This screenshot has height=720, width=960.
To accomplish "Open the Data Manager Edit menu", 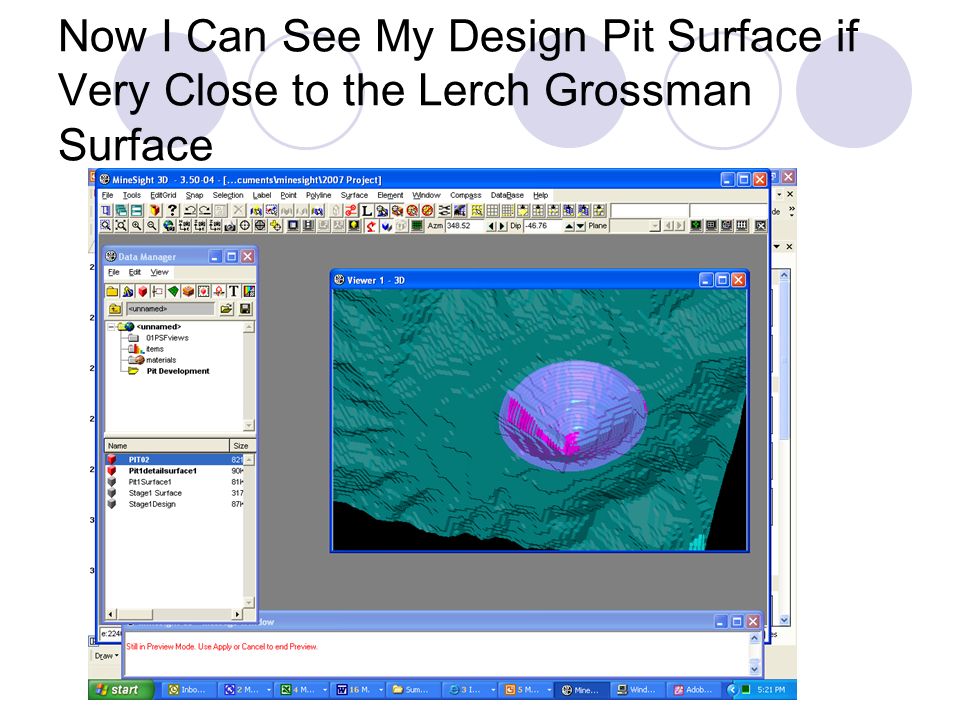I will click(134, 272).
